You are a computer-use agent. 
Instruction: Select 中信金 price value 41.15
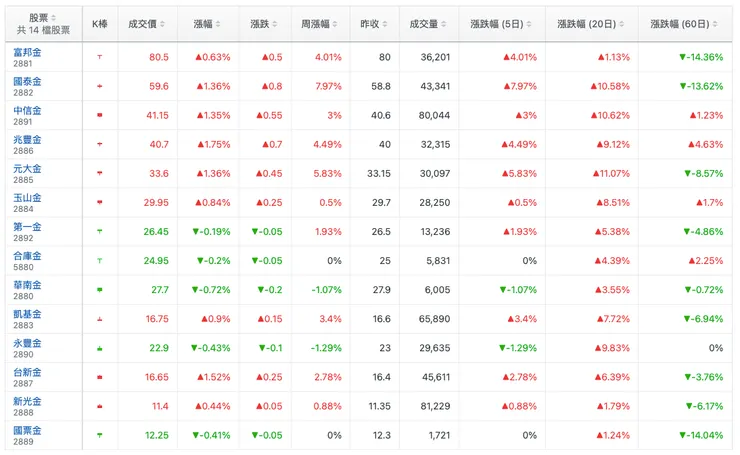[157, 115]
